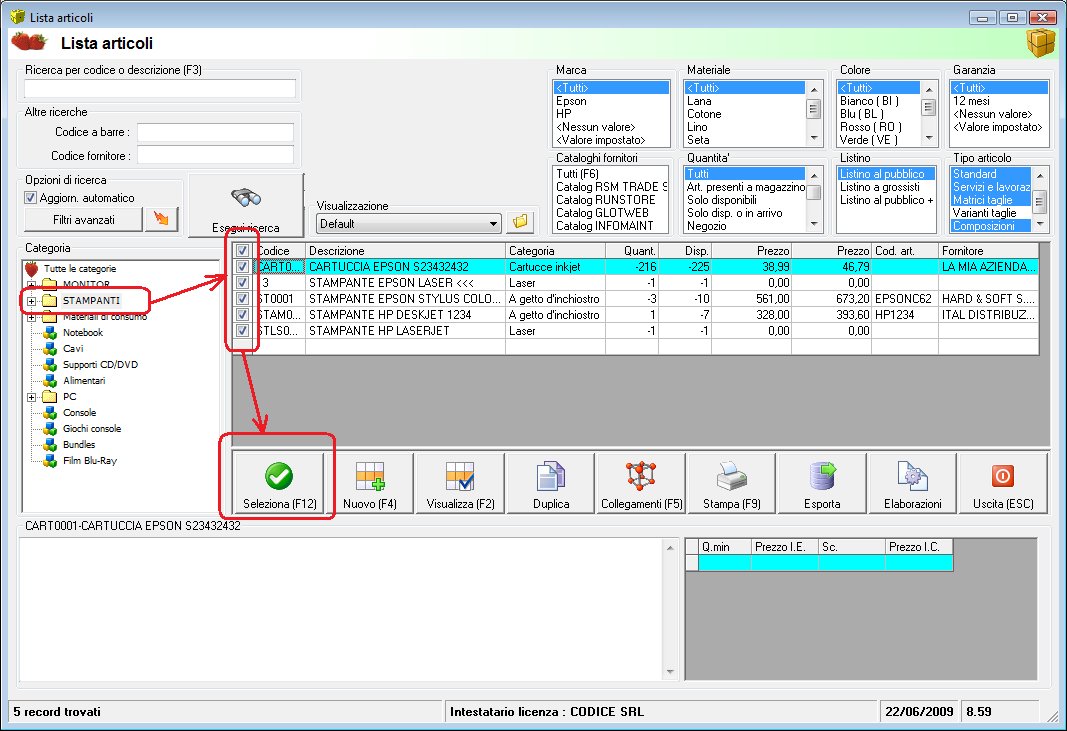Toggle the select-all checkbox in grid header

point(242,250)
